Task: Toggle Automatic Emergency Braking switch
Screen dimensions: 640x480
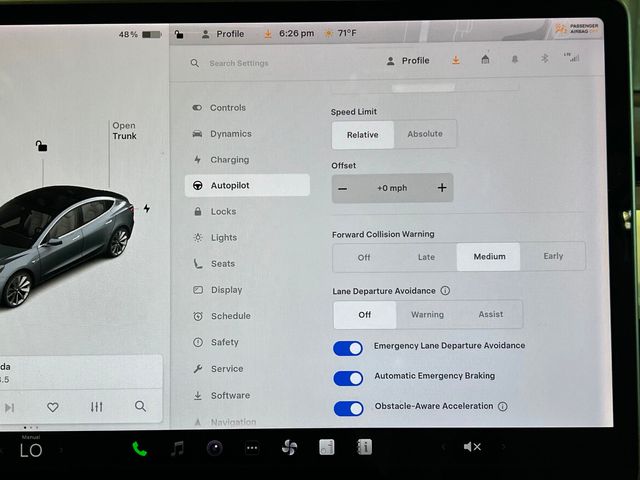Action: coord(348,378)
